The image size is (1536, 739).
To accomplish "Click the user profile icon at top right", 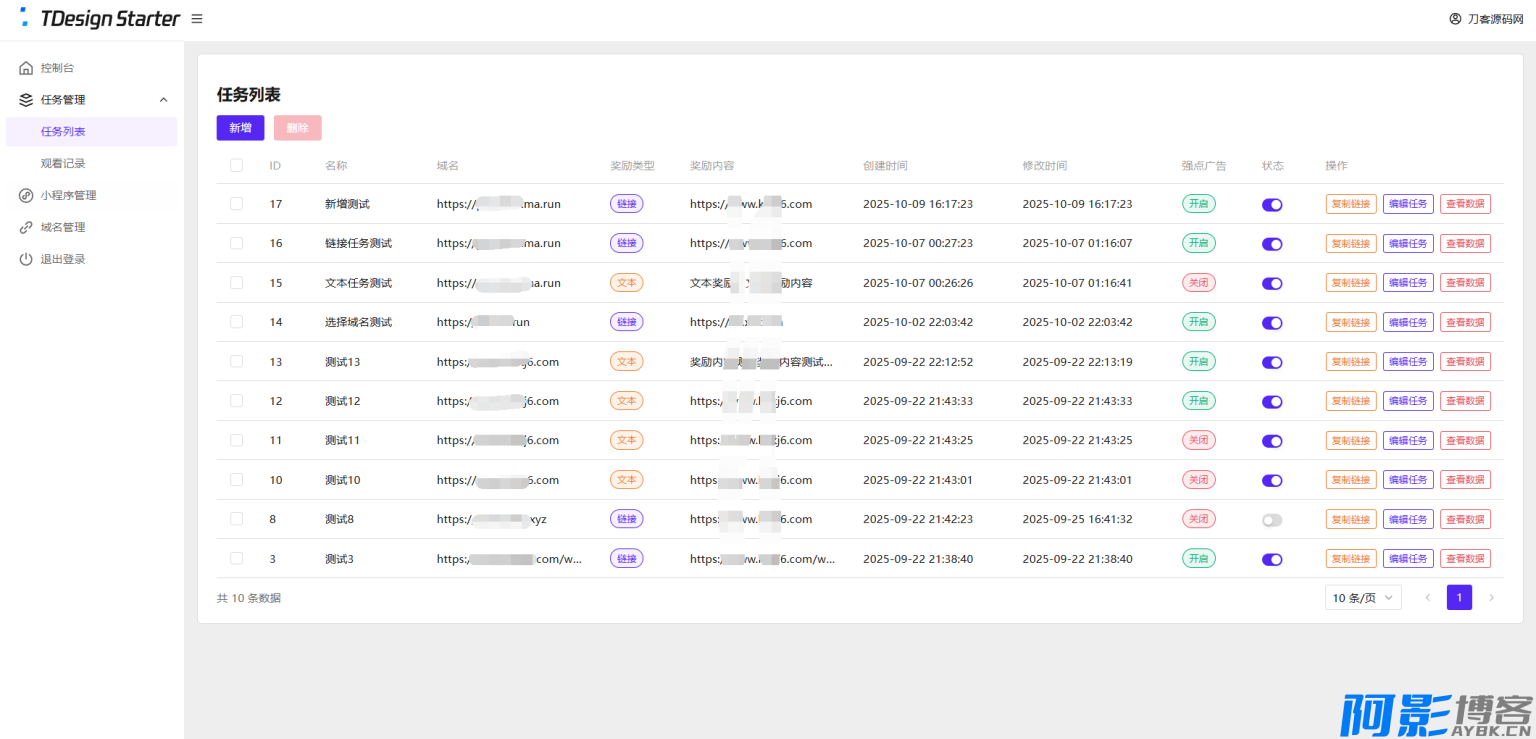I will [1455, 19].
